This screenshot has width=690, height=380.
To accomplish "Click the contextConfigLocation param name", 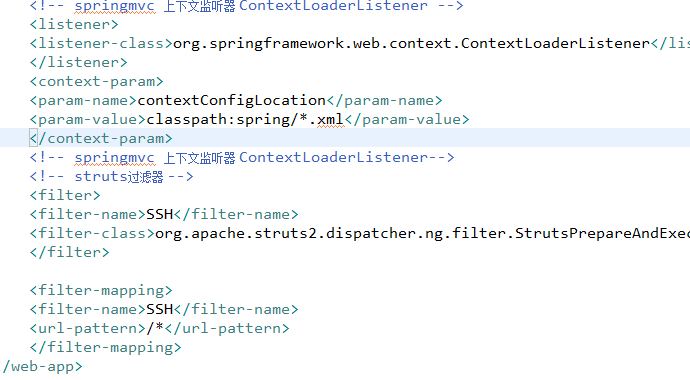I will [x=231, y=100].
